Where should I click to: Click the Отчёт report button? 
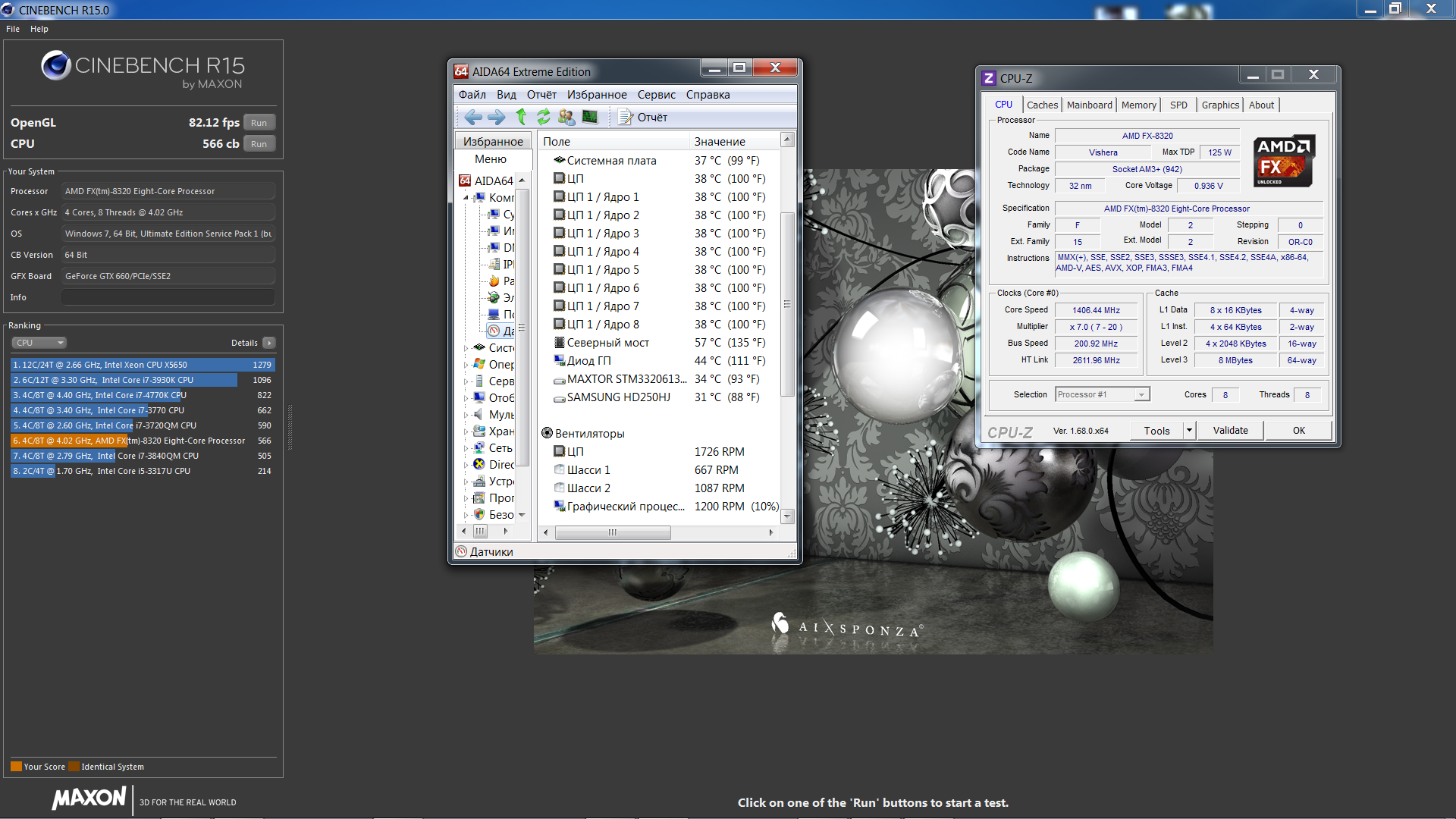click(x=643, y=117)
